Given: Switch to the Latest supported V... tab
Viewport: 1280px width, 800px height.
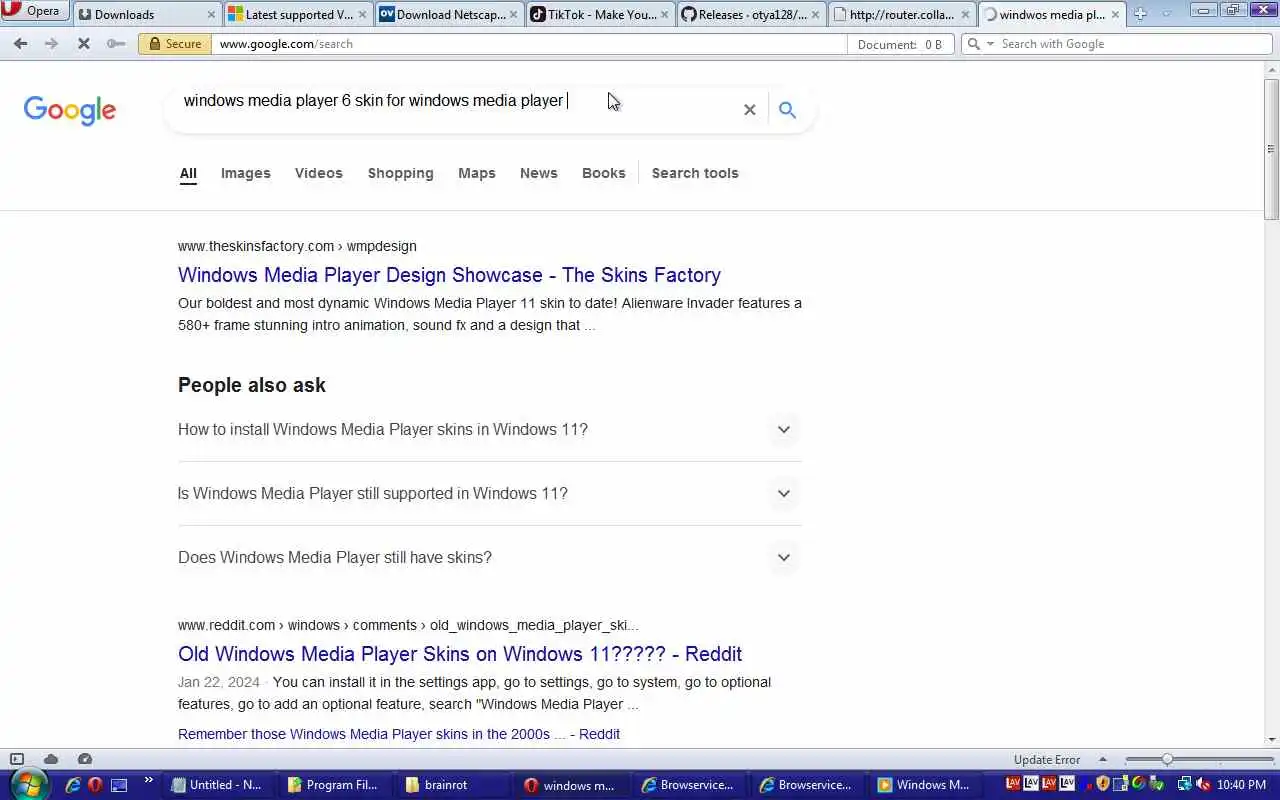Looking at the screenshot, I should point(298,14).
